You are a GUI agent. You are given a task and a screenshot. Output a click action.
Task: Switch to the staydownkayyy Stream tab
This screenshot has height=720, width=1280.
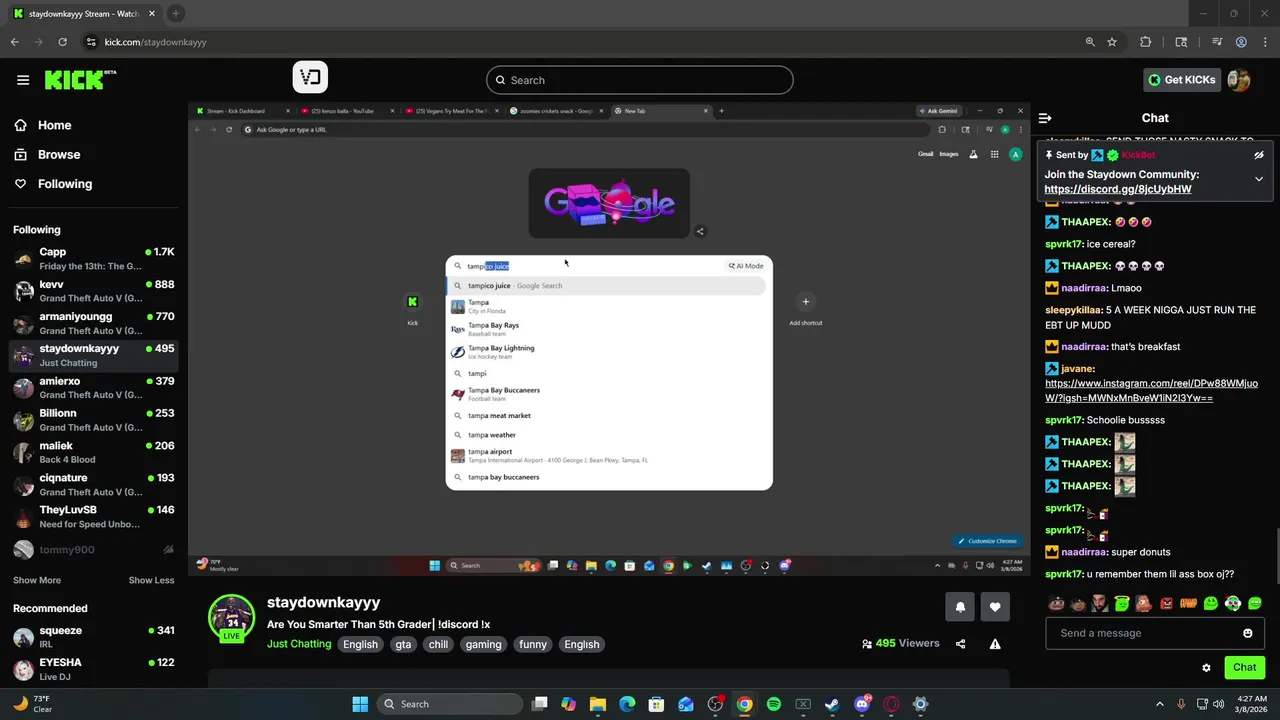[x=83, y=14]
